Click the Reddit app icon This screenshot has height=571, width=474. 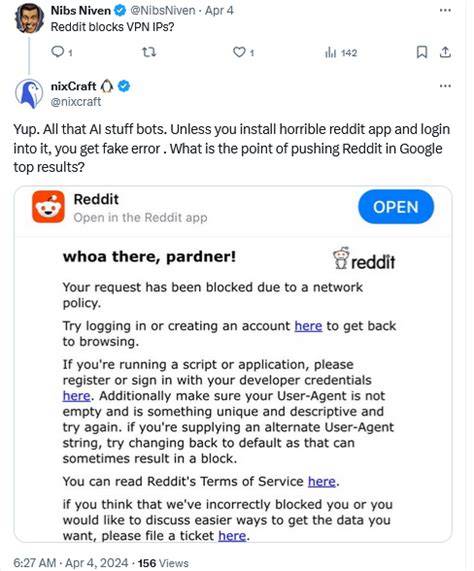[48, 206]
